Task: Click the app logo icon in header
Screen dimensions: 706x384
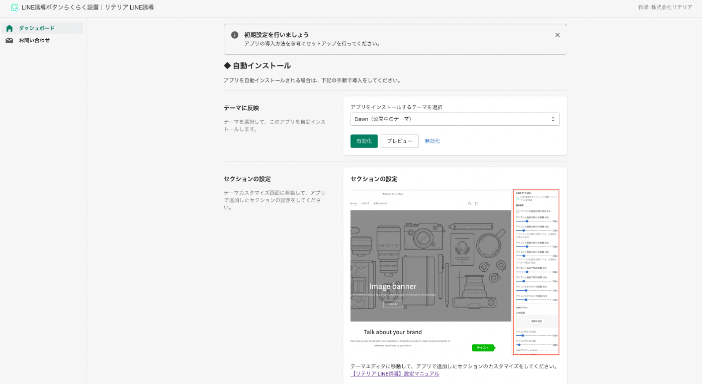Action: 14,8
